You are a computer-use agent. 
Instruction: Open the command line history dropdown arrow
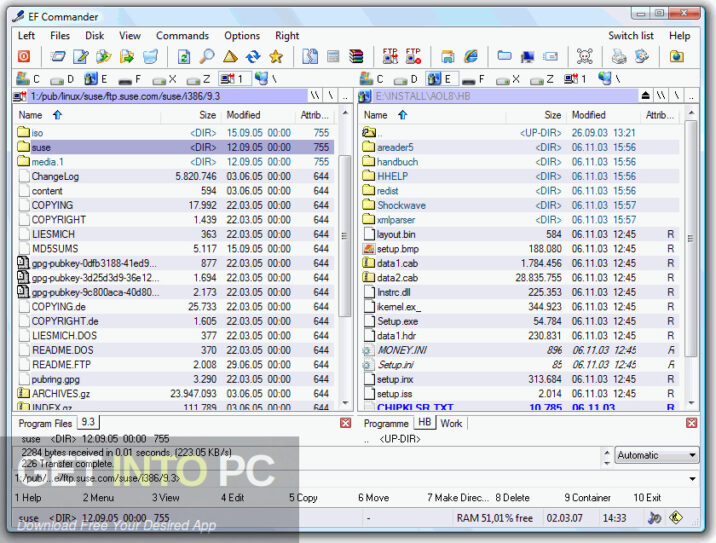692,479
